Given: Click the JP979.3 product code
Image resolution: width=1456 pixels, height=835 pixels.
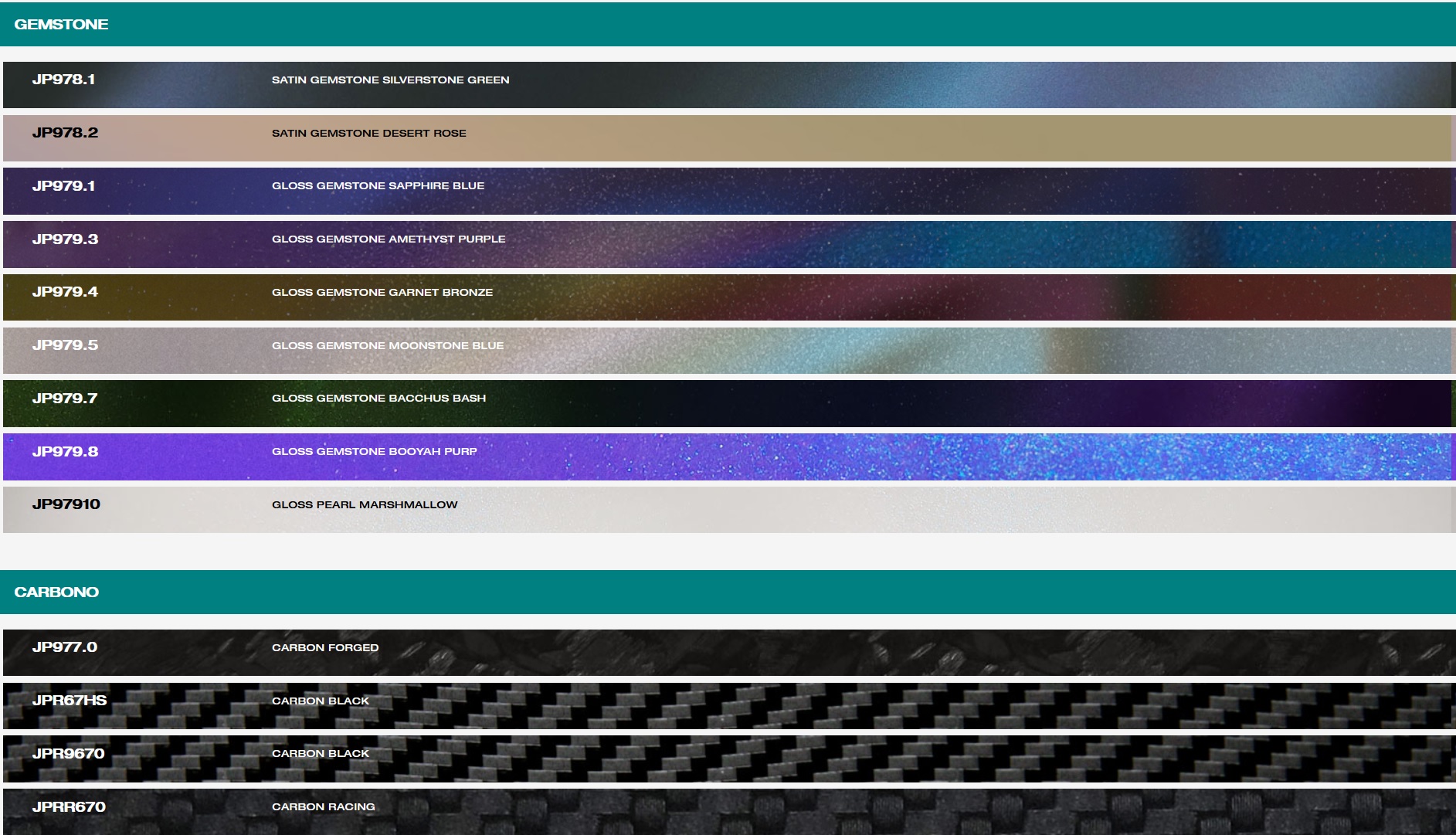Looking at the screenshot, I should [66, 239].
